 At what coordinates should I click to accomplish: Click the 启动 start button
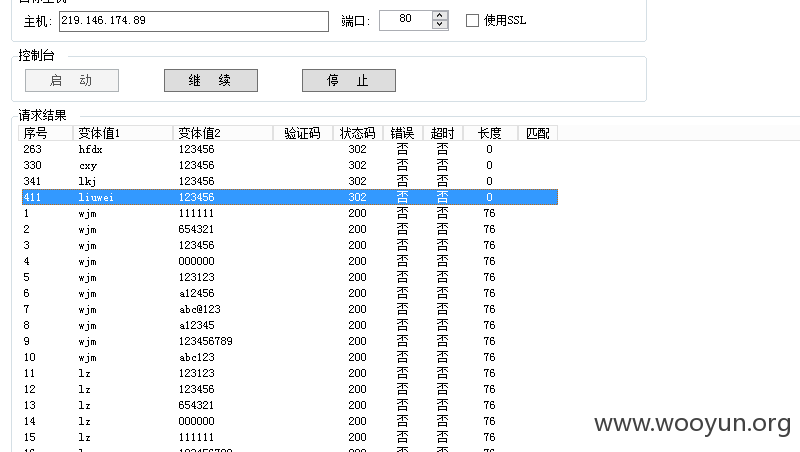click(x=72, y=81)
